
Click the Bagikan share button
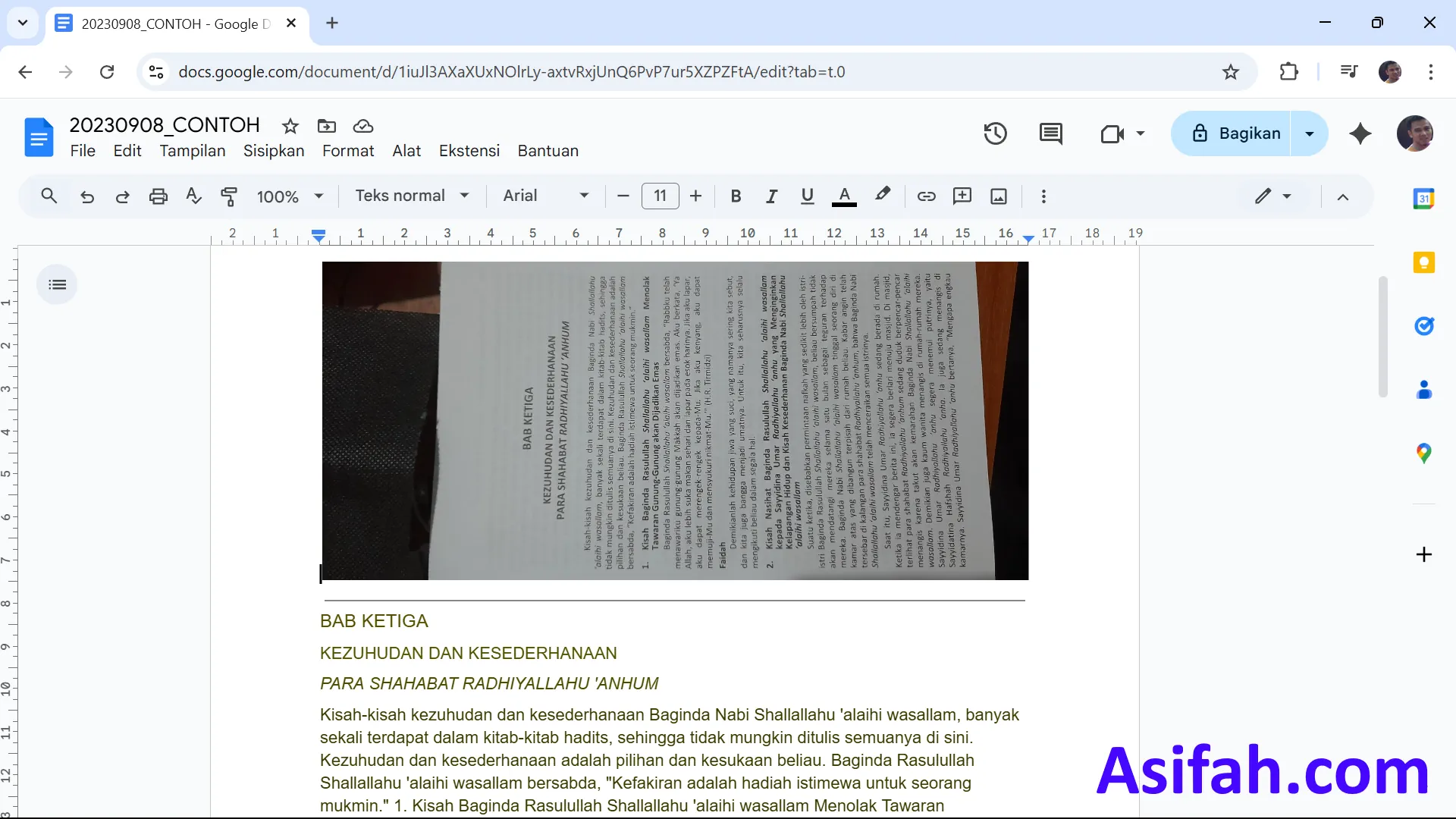[1232, 133]
